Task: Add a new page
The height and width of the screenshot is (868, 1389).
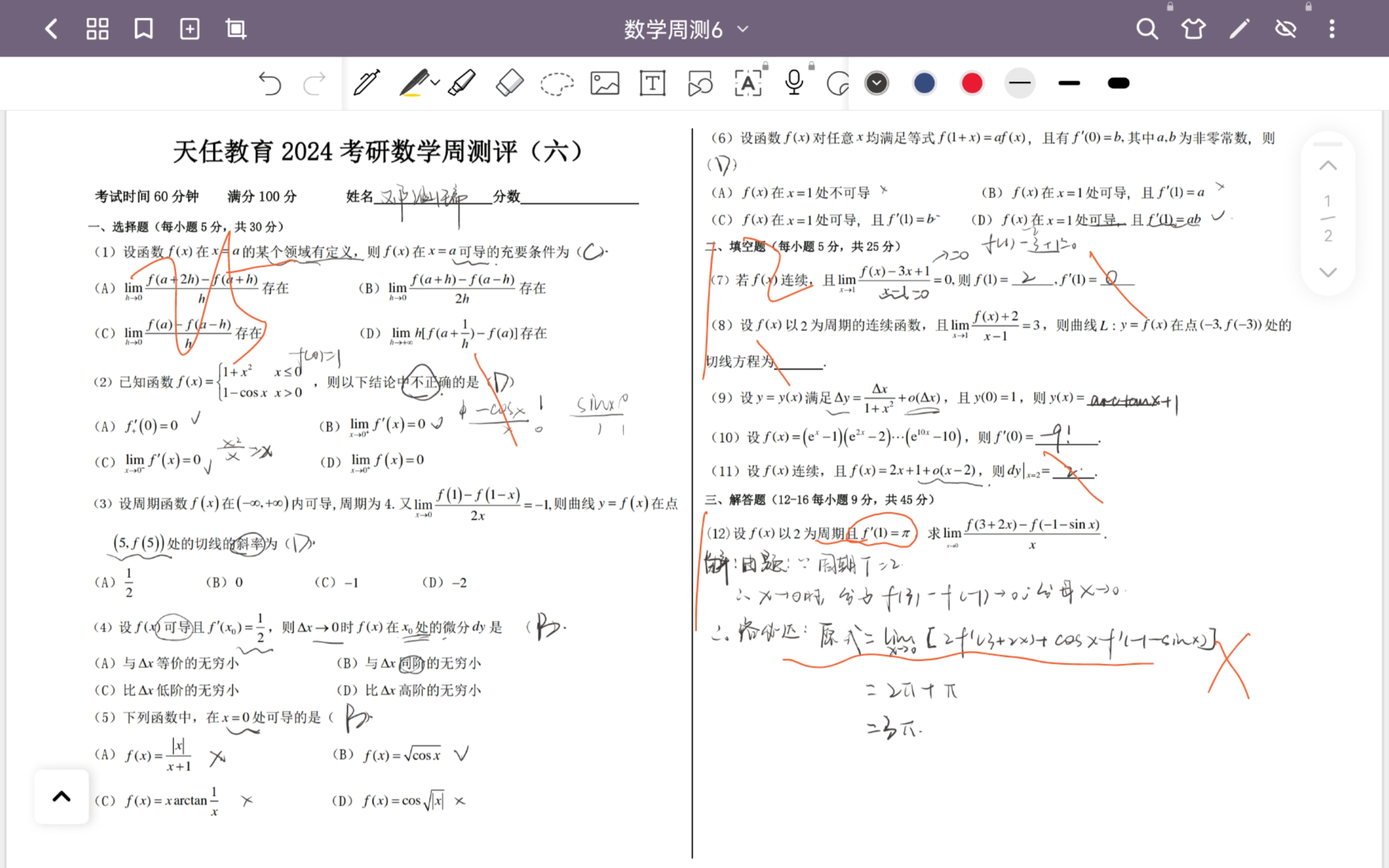Action: (189, 29)
